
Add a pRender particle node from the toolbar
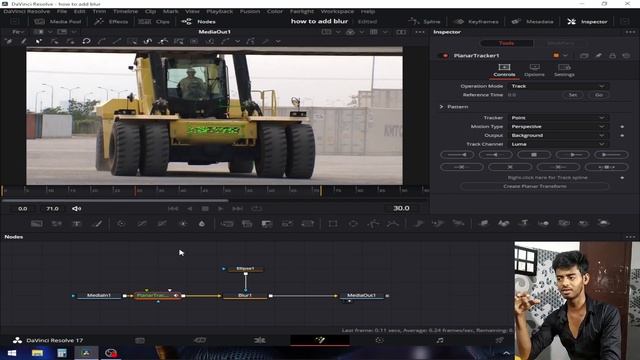(x=458, y=223)
